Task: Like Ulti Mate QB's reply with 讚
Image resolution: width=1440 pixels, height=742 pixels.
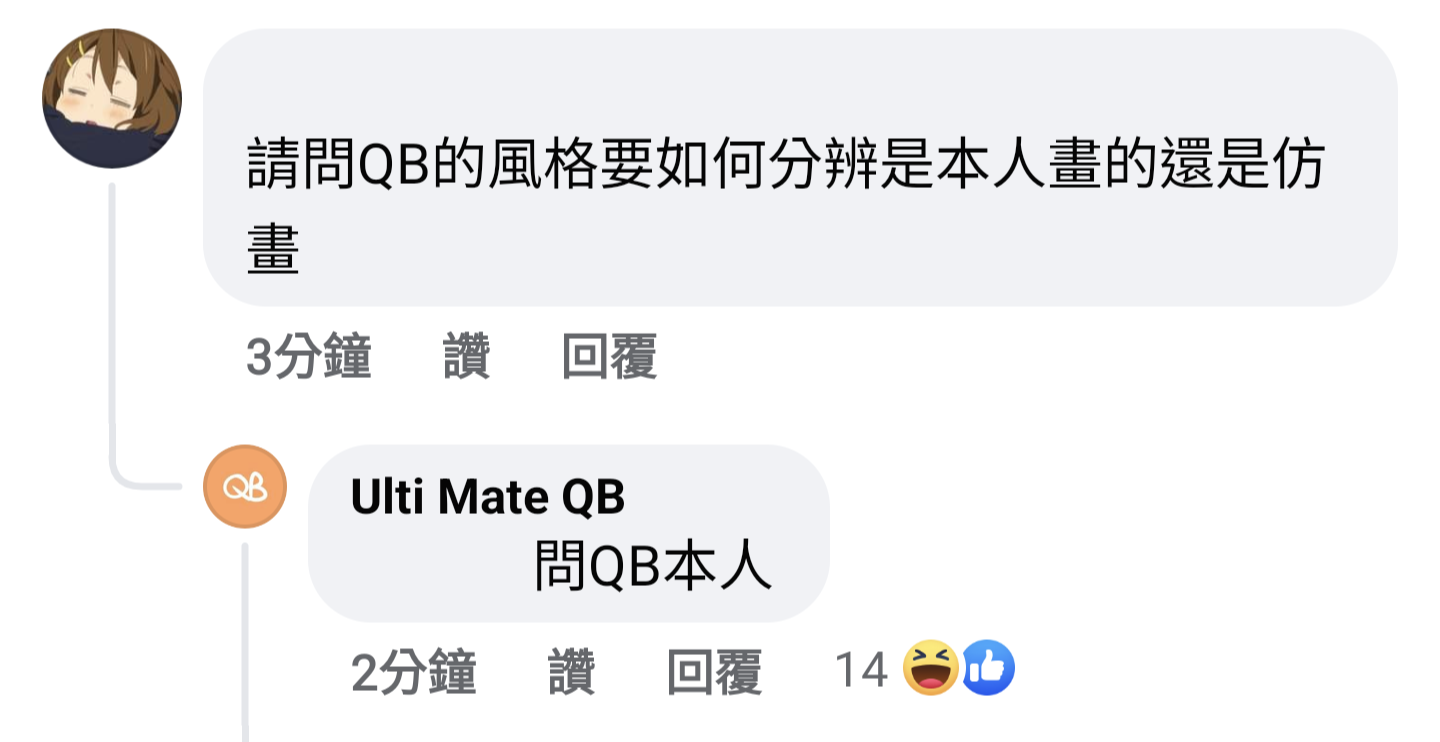Action: click(572, 671)
